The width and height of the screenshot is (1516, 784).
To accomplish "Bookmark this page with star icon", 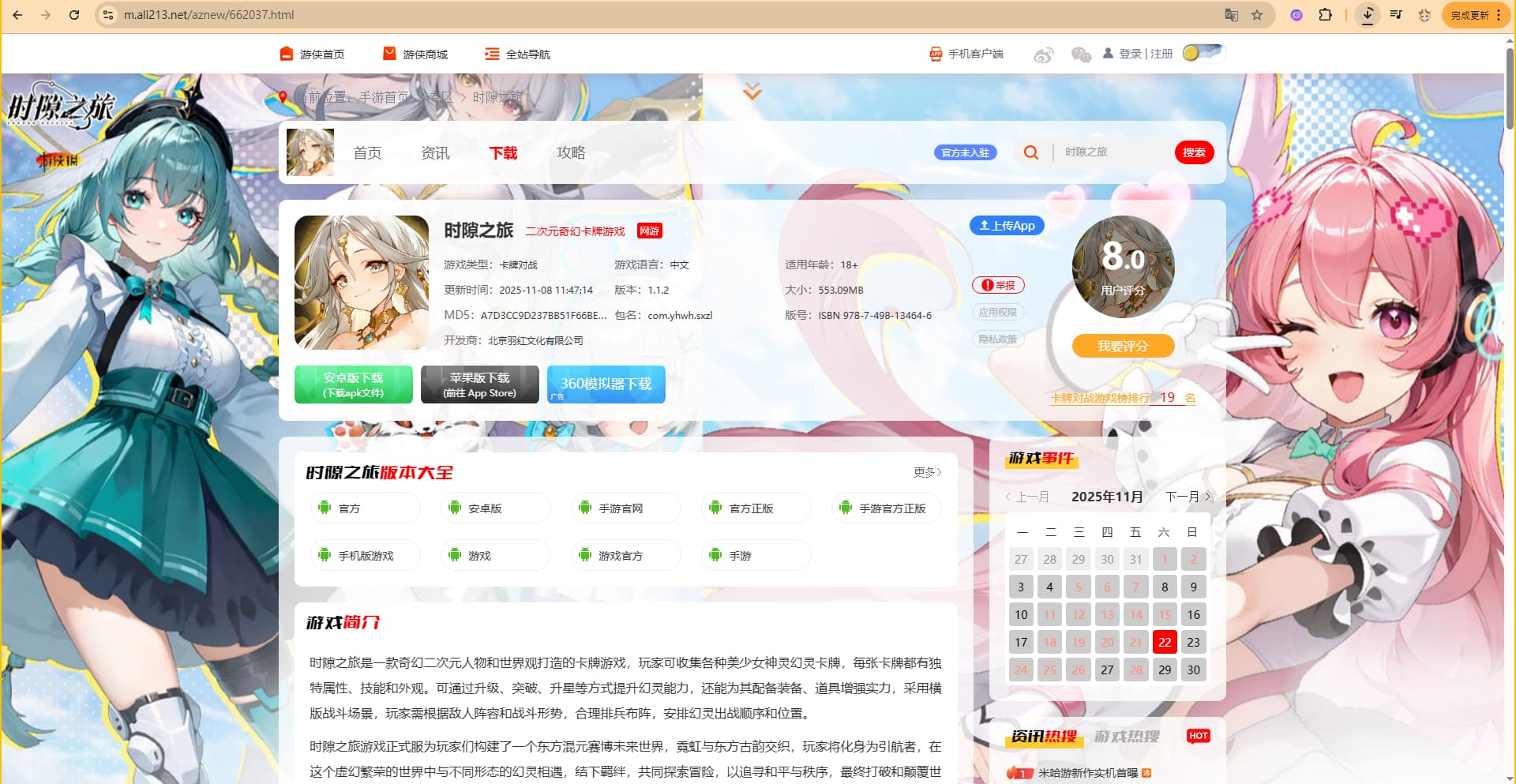I will tap(1256, 15).
